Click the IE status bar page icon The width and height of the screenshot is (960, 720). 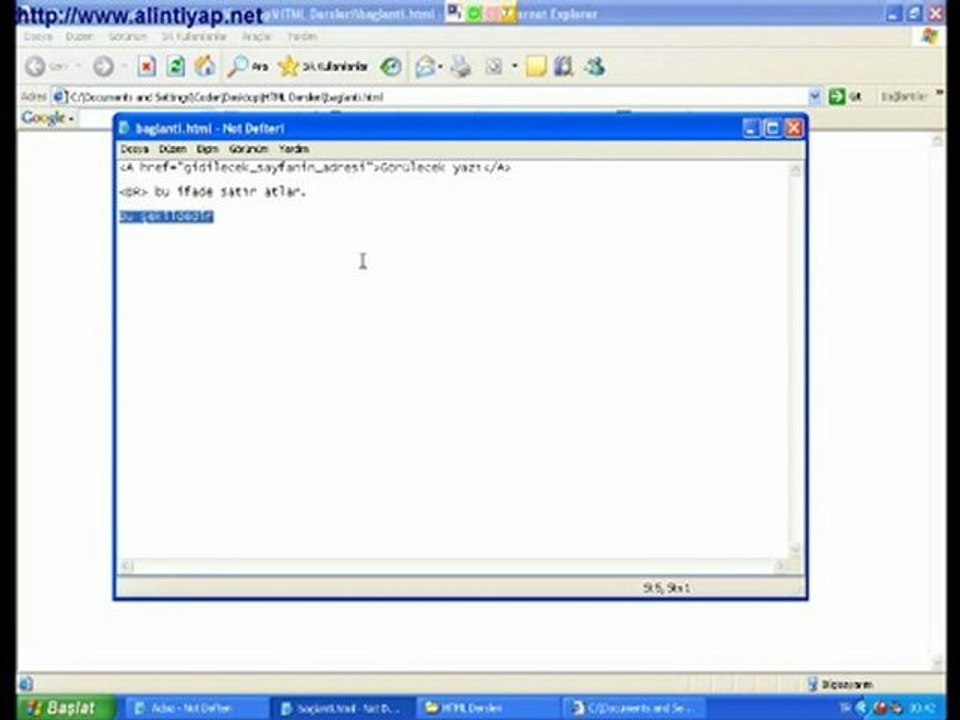point(26,683)
